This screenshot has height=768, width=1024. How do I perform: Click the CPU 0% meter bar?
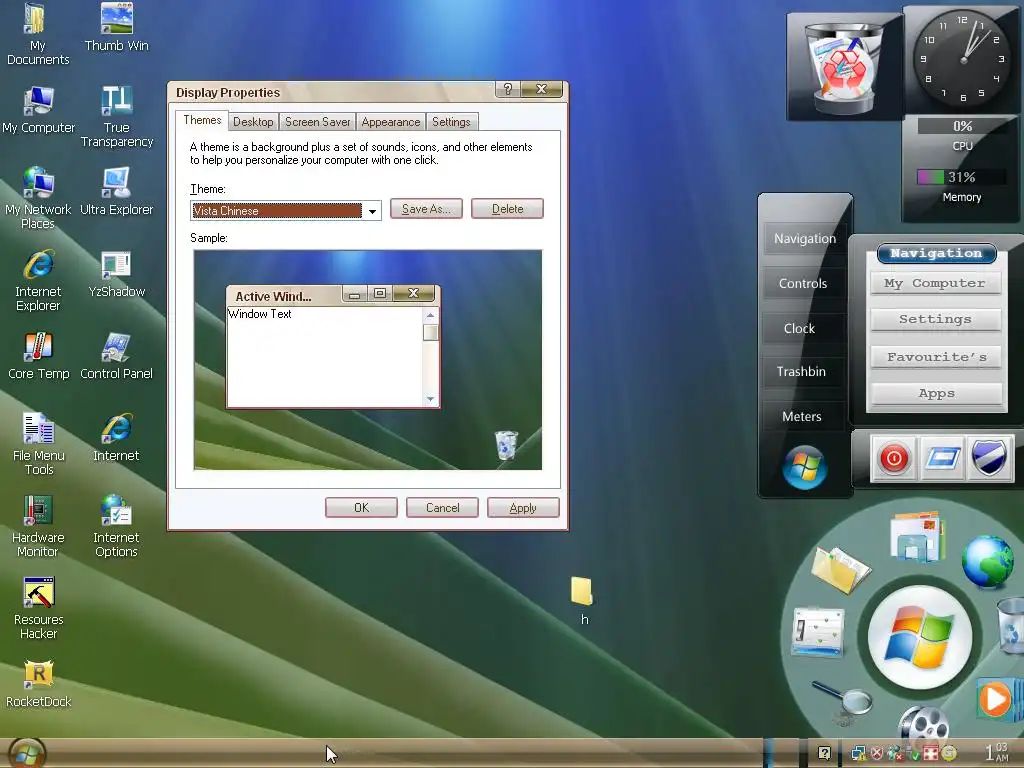click(x=961, y=126)
